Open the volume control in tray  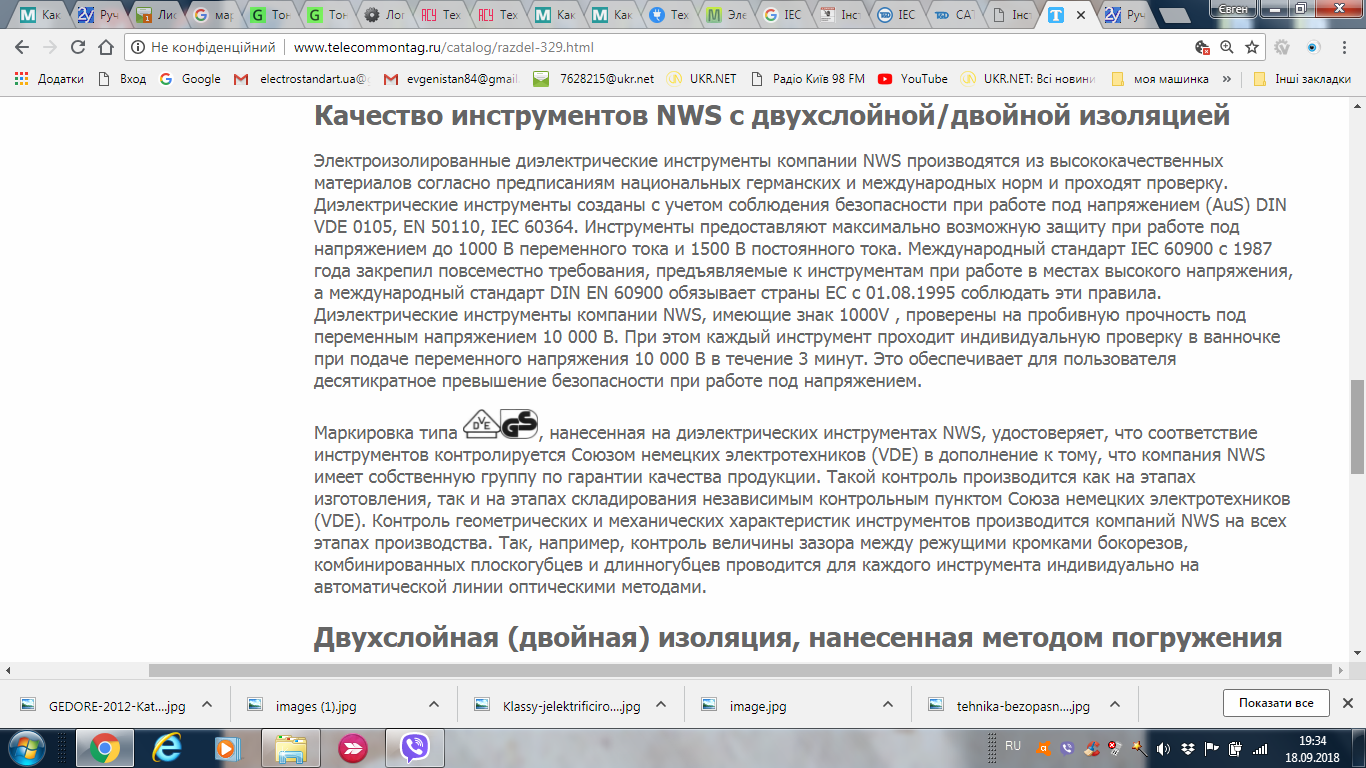point(1161,747)
